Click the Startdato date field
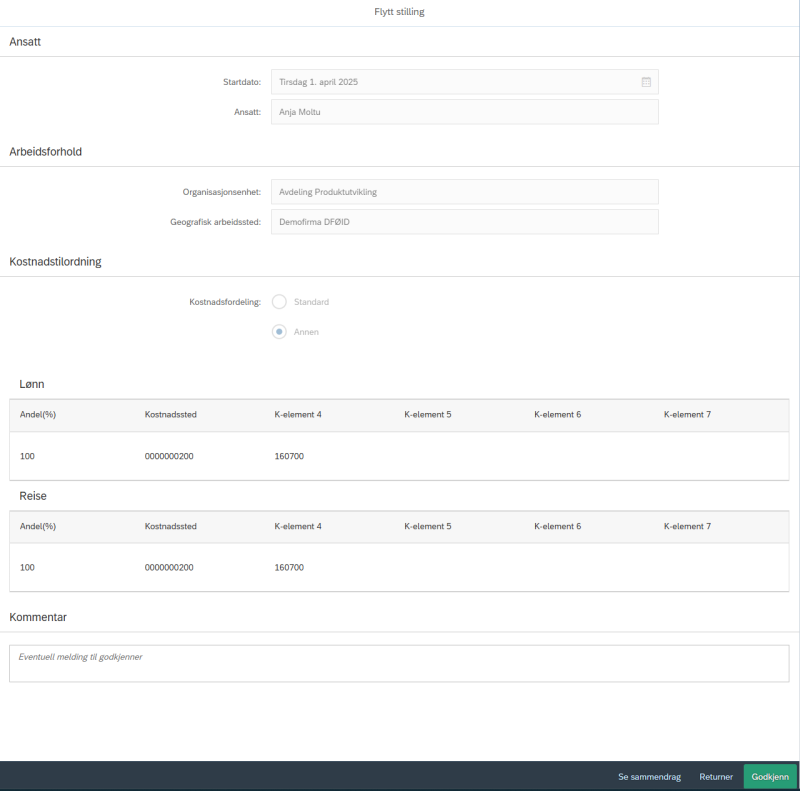This screenshot has width=800, height=791. pyautogui.click(x=464, y=82)
